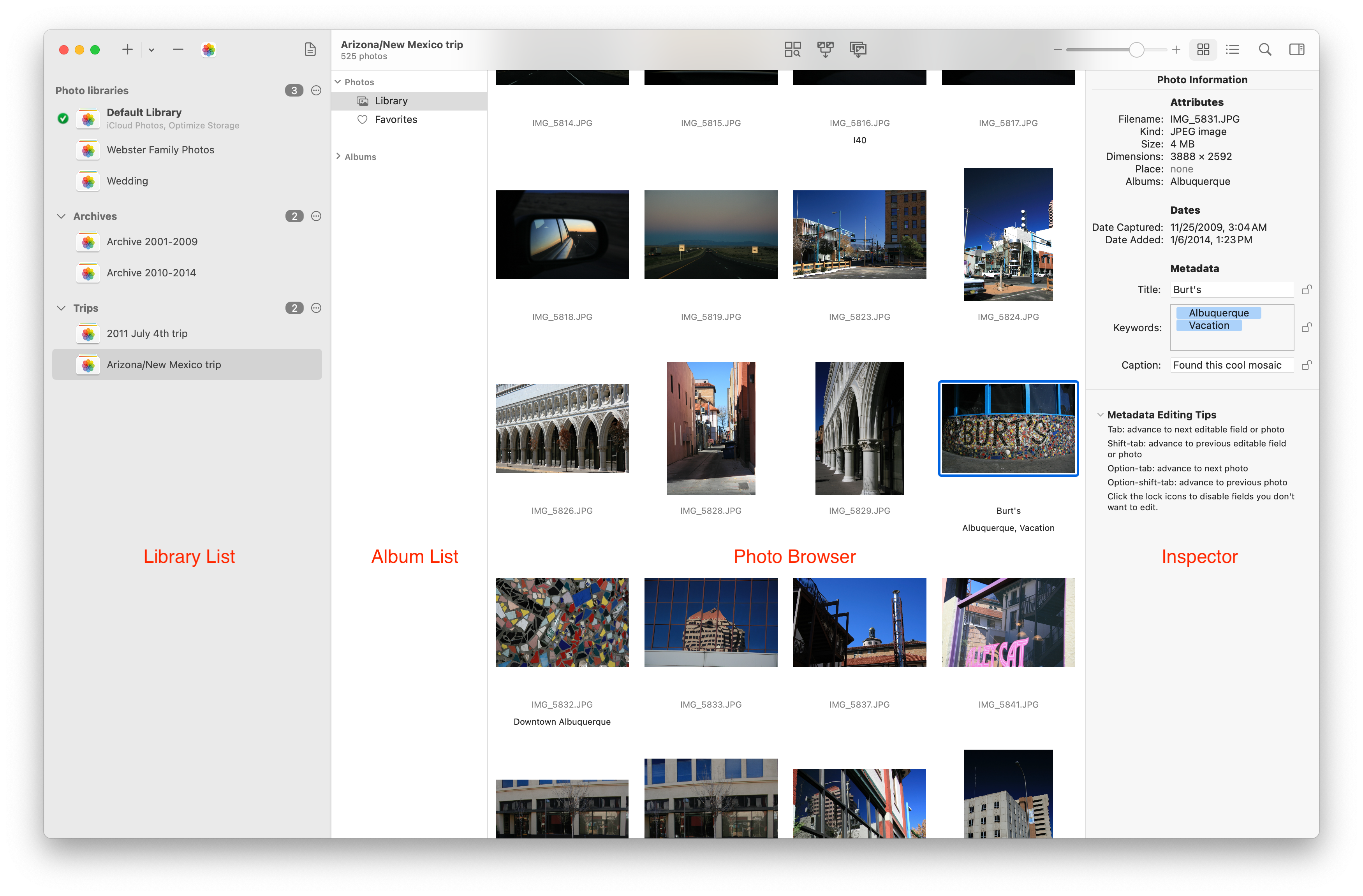Viewport: 1363px width, 896px height.
Task: Click the plus Add Library button
Action: [x=127, y=50]
